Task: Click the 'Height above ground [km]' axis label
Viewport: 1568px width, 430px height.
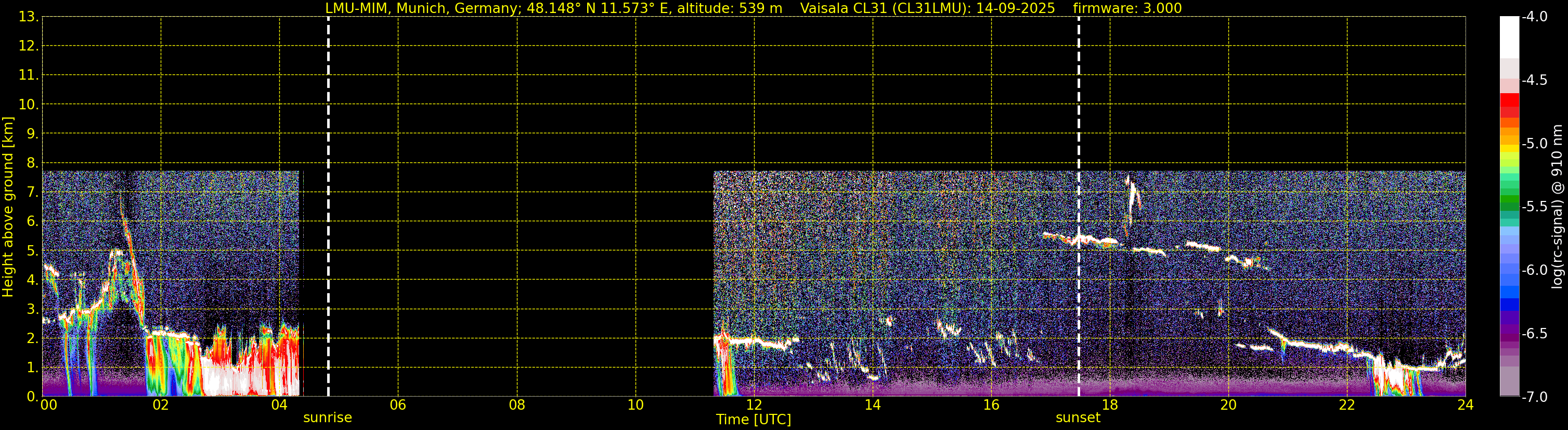Action: [8, 207]
